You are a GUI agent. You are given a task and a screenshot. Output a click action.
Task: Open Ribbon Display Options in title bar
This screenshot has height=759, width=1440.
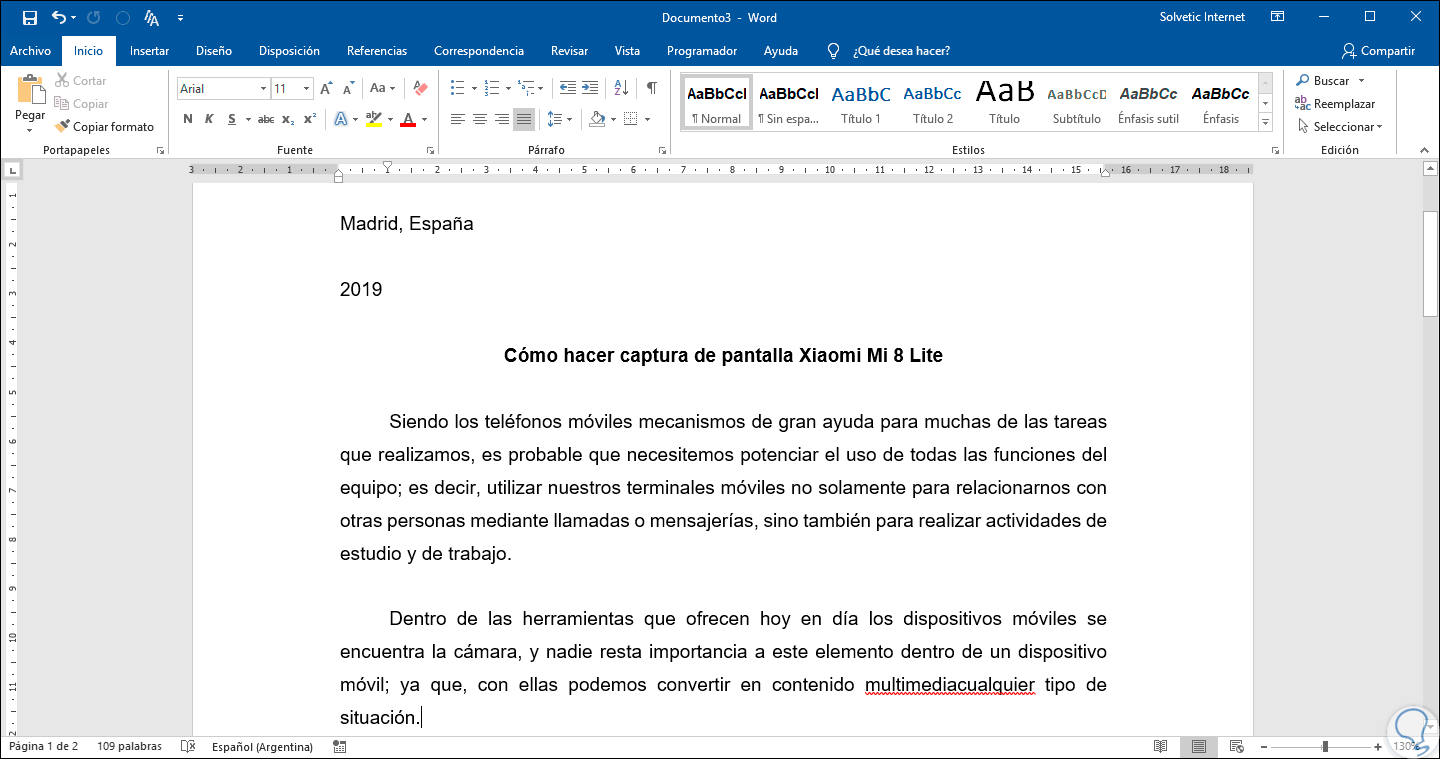1277,17
